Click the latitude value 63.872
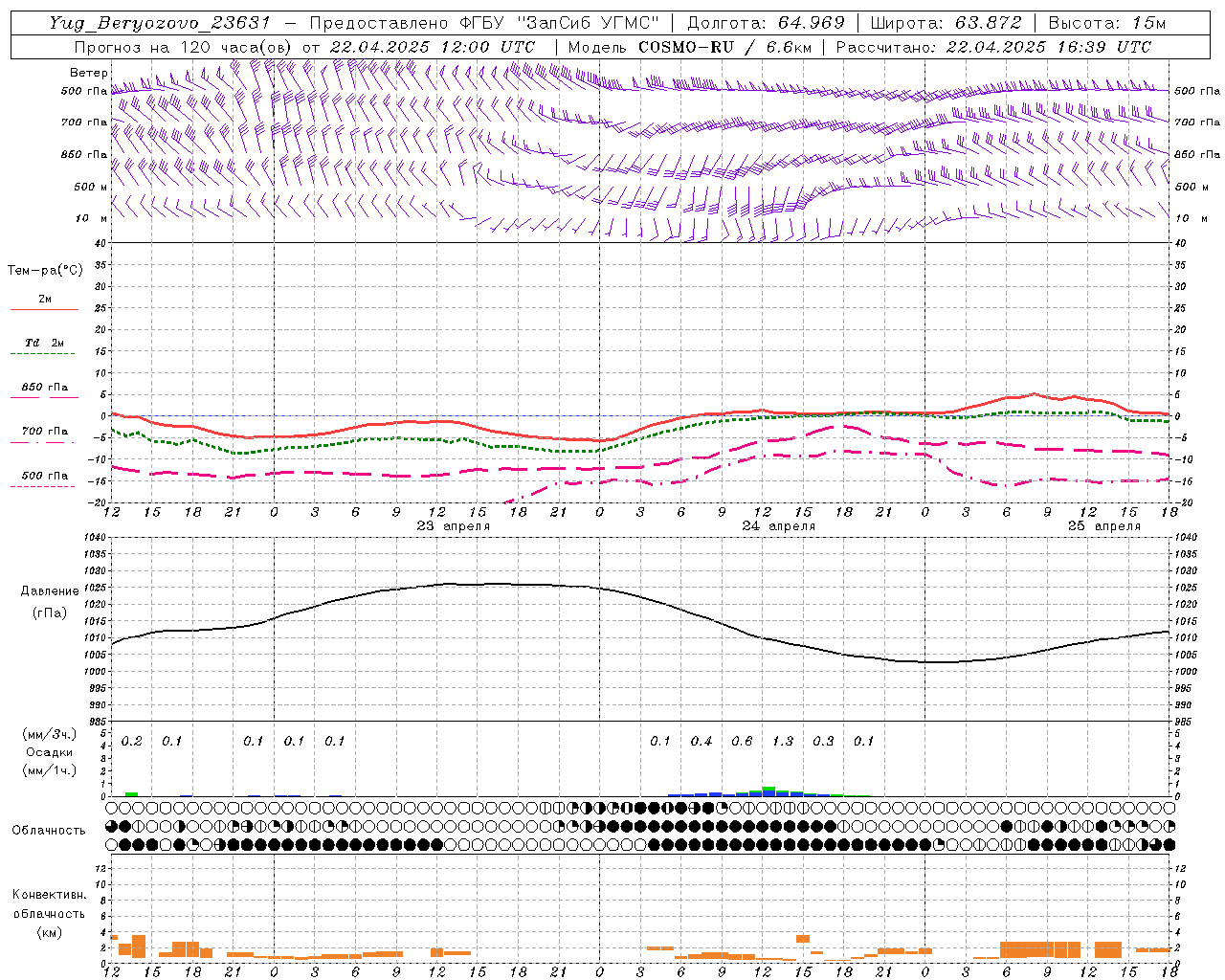The image size is (1225, 980). click(989, 23)
